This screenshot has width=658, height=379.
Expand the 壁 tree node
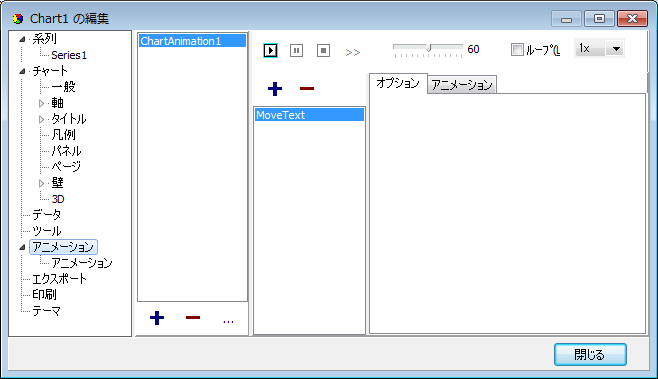41,183
